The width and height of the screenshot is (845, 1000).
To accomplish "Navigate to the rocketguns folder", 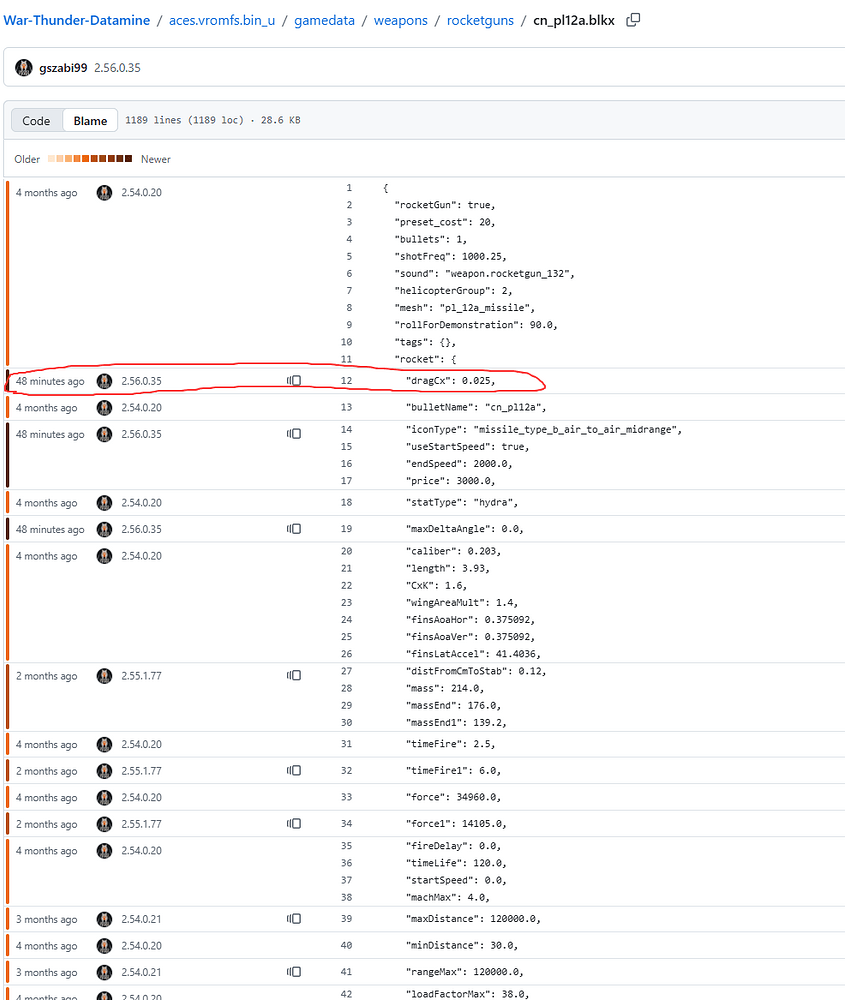I will pyautogui.click(x=480, y=20).
